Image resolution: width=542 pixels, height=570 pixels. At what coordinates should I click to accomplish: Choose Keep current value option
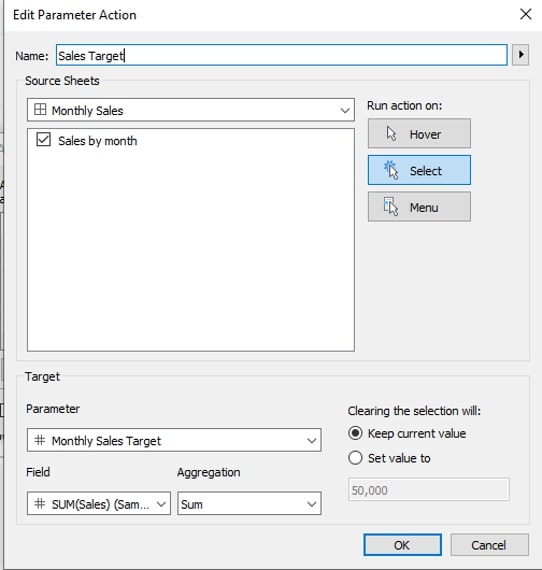[x=355, y=433]
